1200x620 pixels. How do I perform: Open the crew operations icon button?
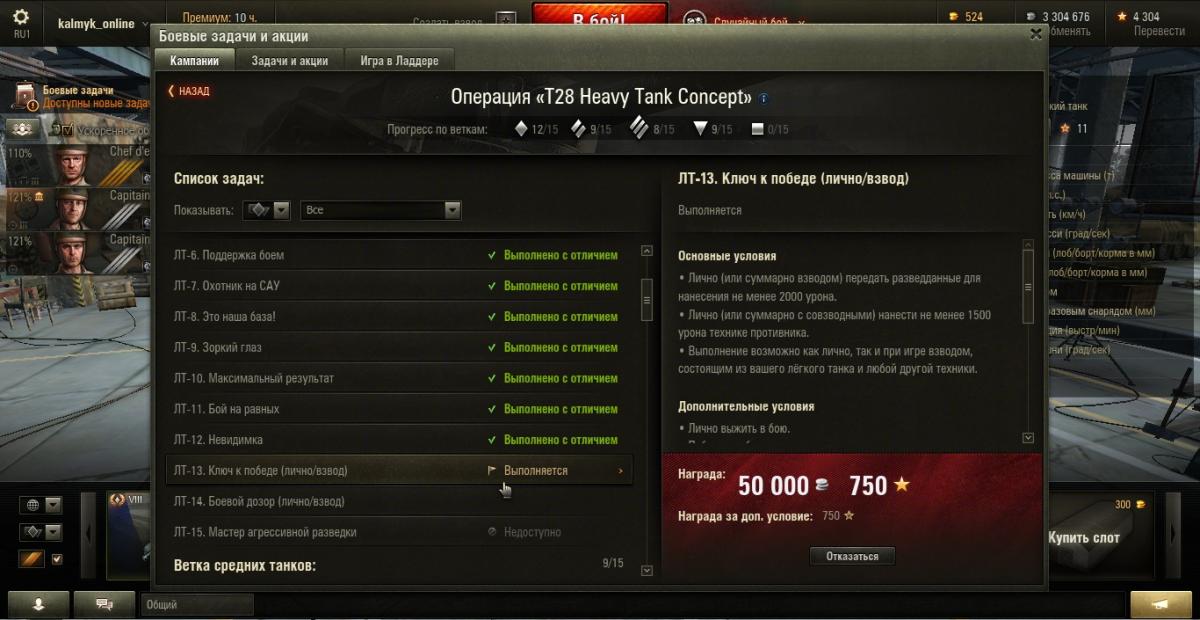click(25, 129)
